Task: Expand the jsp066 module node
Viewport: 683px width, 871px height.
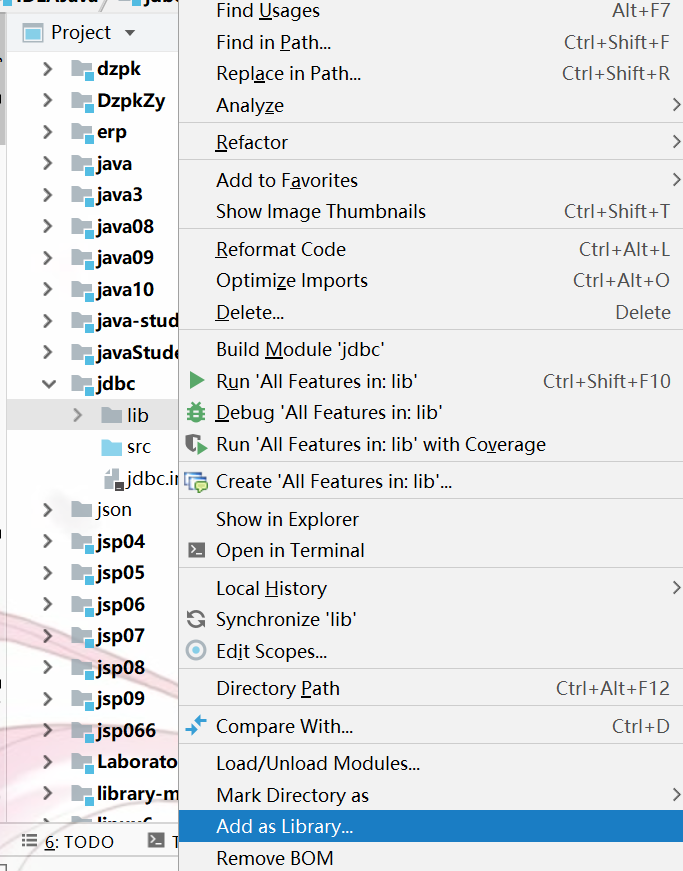Action: pyautogui.click(x=48, y=730)
